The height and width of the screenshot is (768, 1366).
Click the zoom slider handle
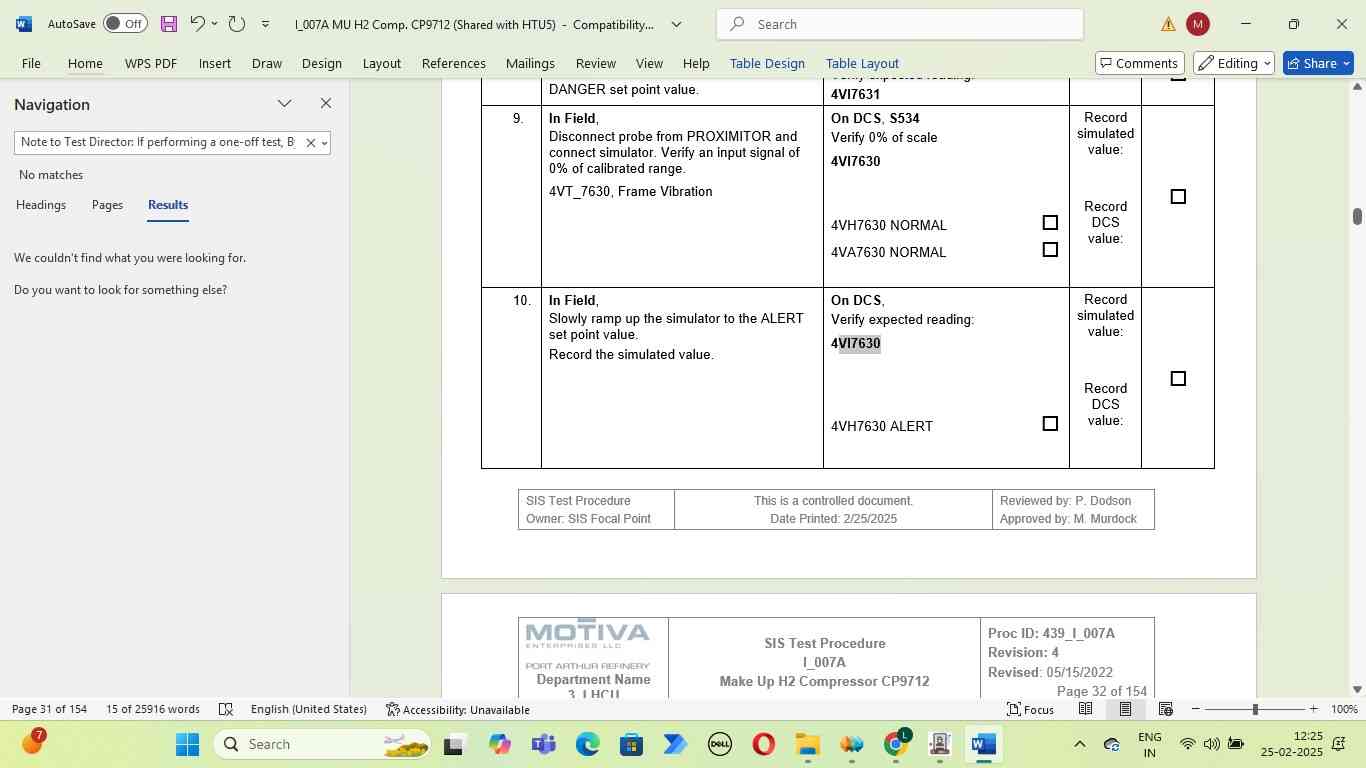point(1255,710)
